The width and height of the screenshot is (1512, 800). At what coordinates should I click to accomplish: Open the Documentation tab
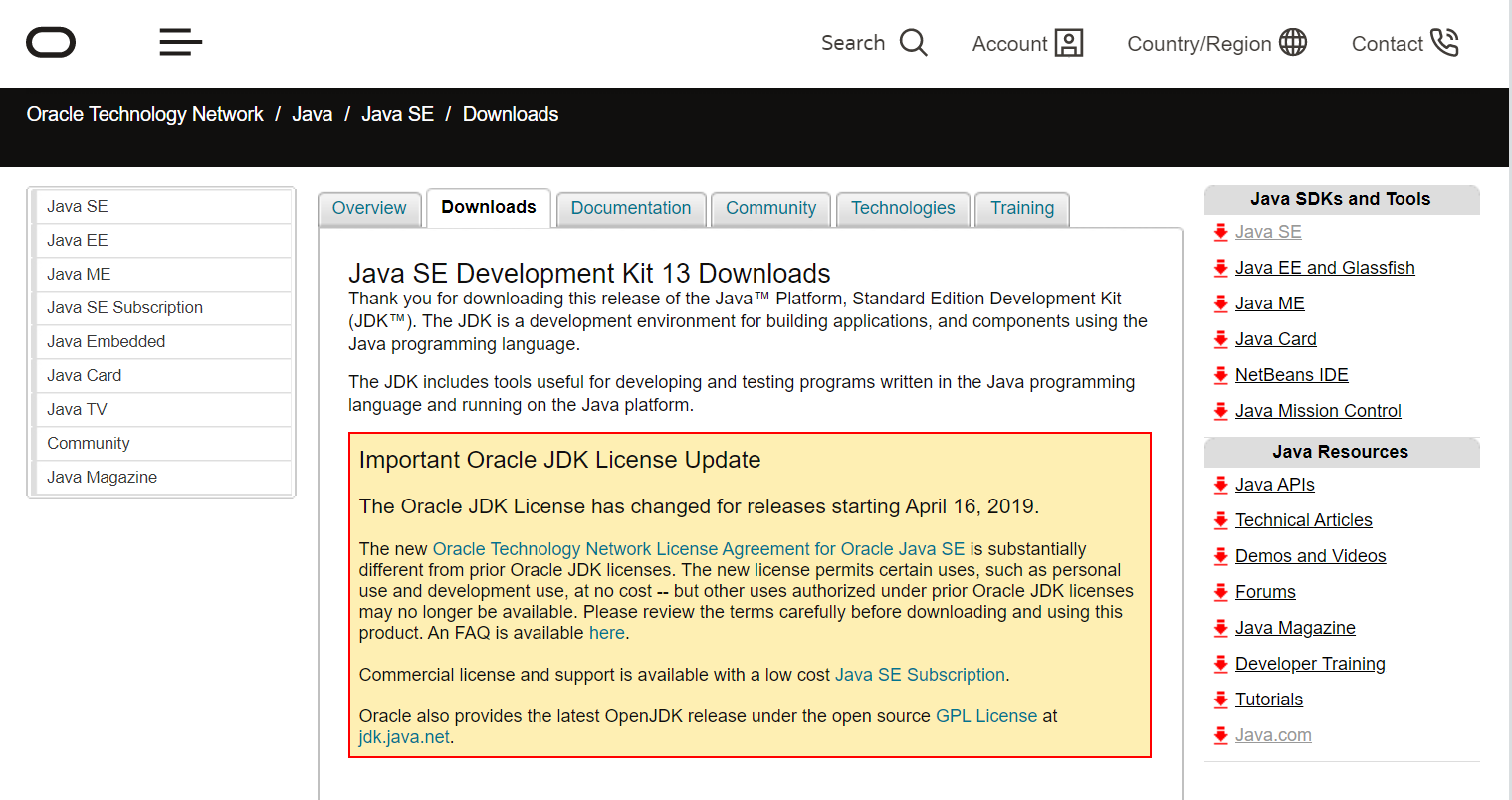click(631, 209)
